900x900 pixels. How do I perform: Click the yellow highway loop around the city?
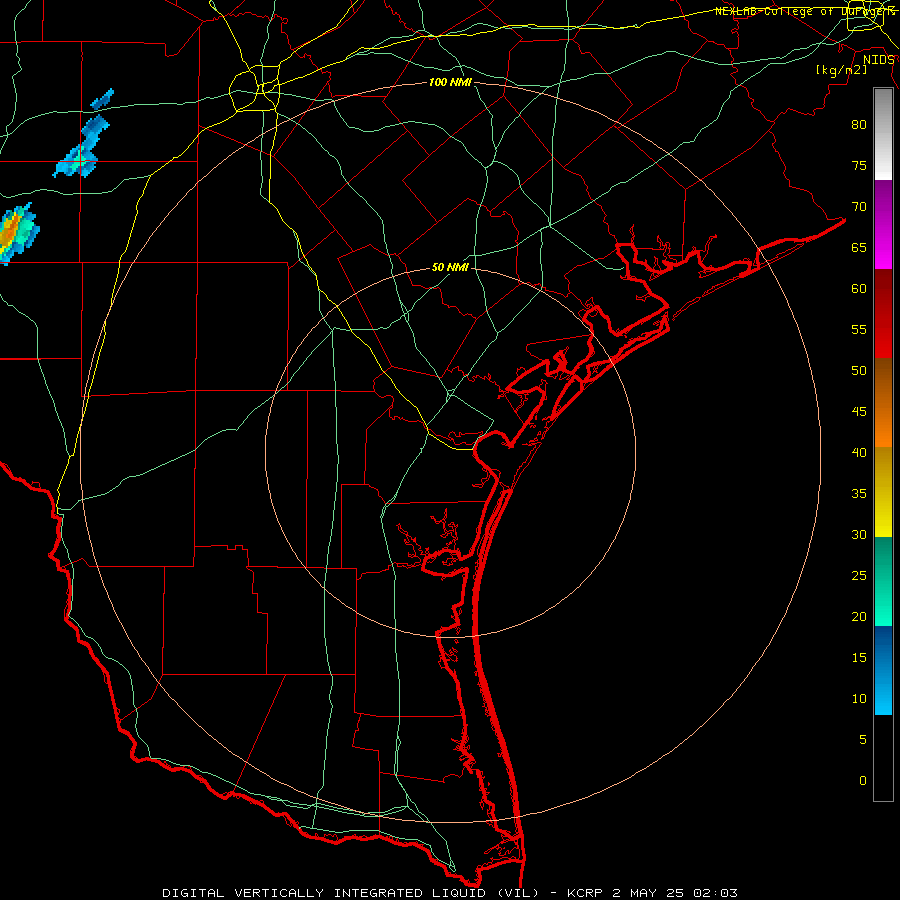(254, 88)
